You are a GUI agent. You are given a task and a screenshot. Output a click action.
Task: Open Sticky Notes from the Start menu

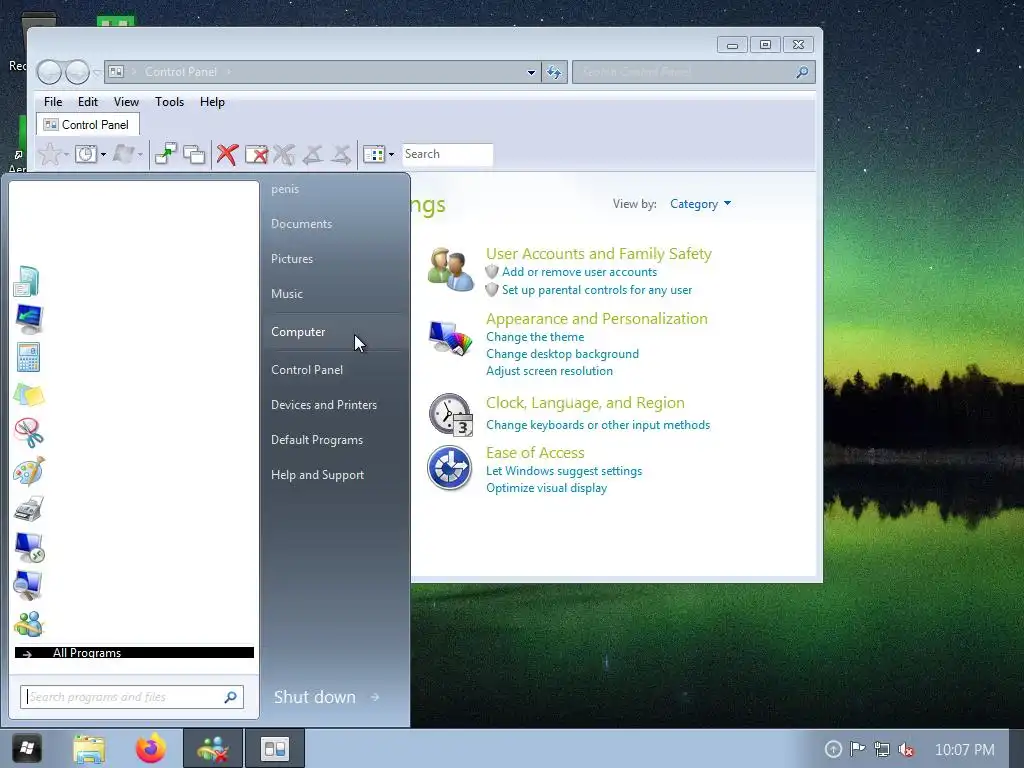(28, 395)
